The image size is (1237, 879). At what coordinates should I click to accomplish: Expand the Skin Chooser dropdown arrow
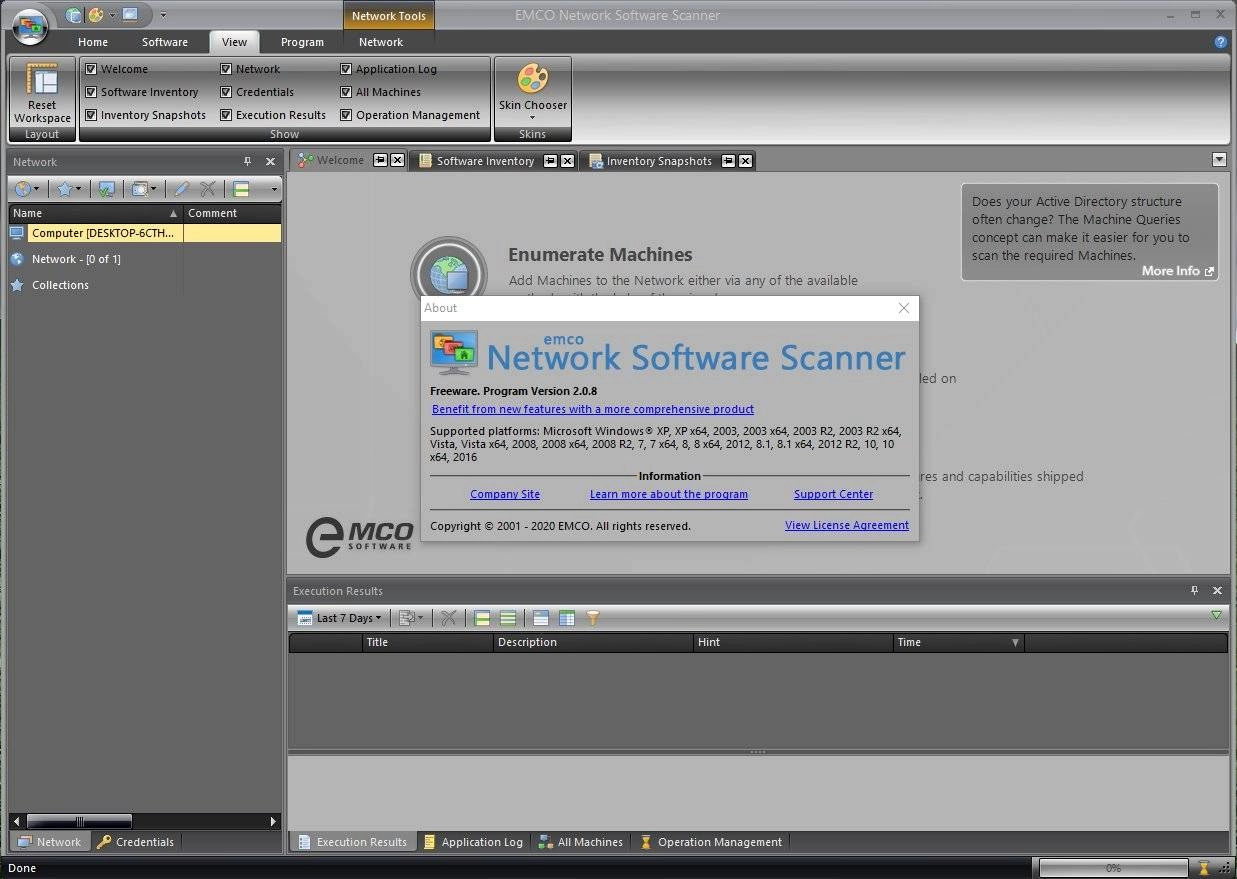tap(532, 118)
